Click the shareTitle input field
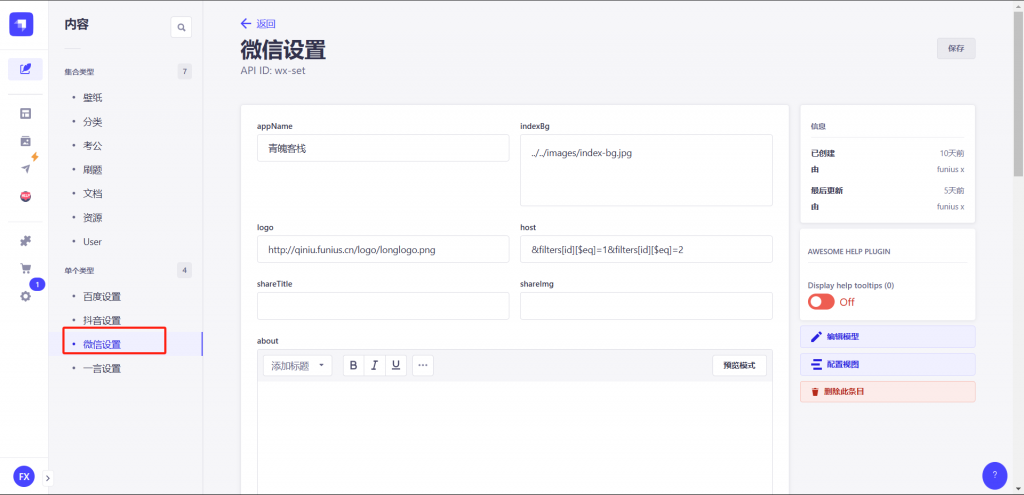This screenshot has width=1024, height=495. tap(383, 306)
